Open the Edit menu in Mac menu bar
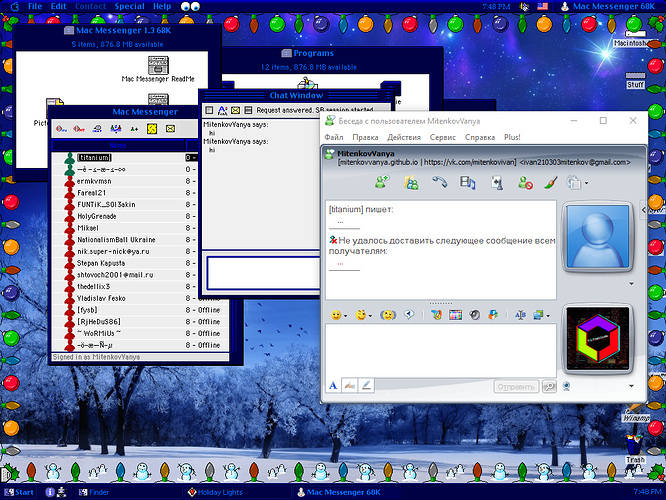Screen dimensions: 666x500 pyautogui.click(x=59, y=6)
